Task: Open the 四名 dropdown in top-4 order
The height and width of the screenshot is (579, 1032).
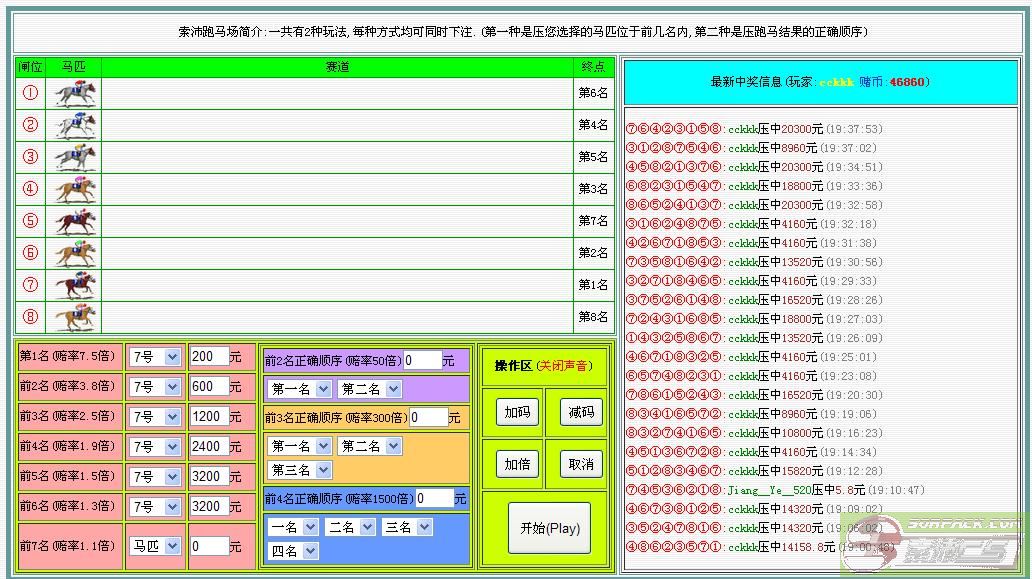Action: click(x=294, y=550)
